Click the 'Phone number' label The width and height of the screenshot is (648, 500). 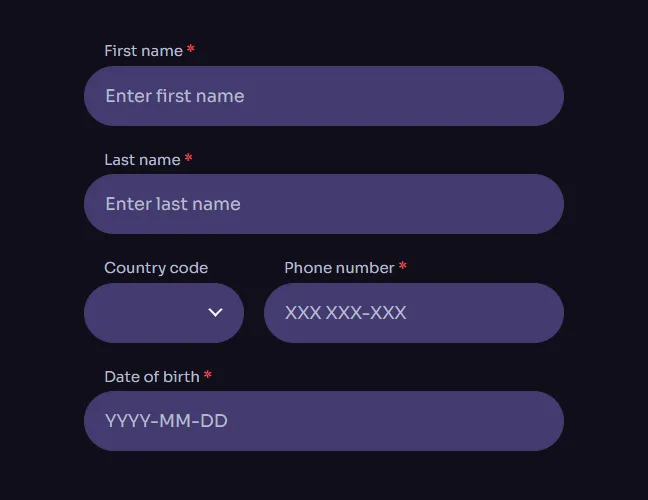pyautogui.click(x=339, y=268)
